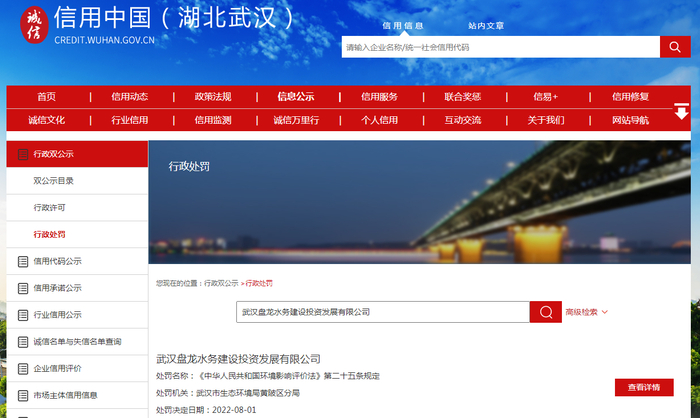
Task: Click the 查看详情 button
Action: pyautogui.click(x=644, y=387)
